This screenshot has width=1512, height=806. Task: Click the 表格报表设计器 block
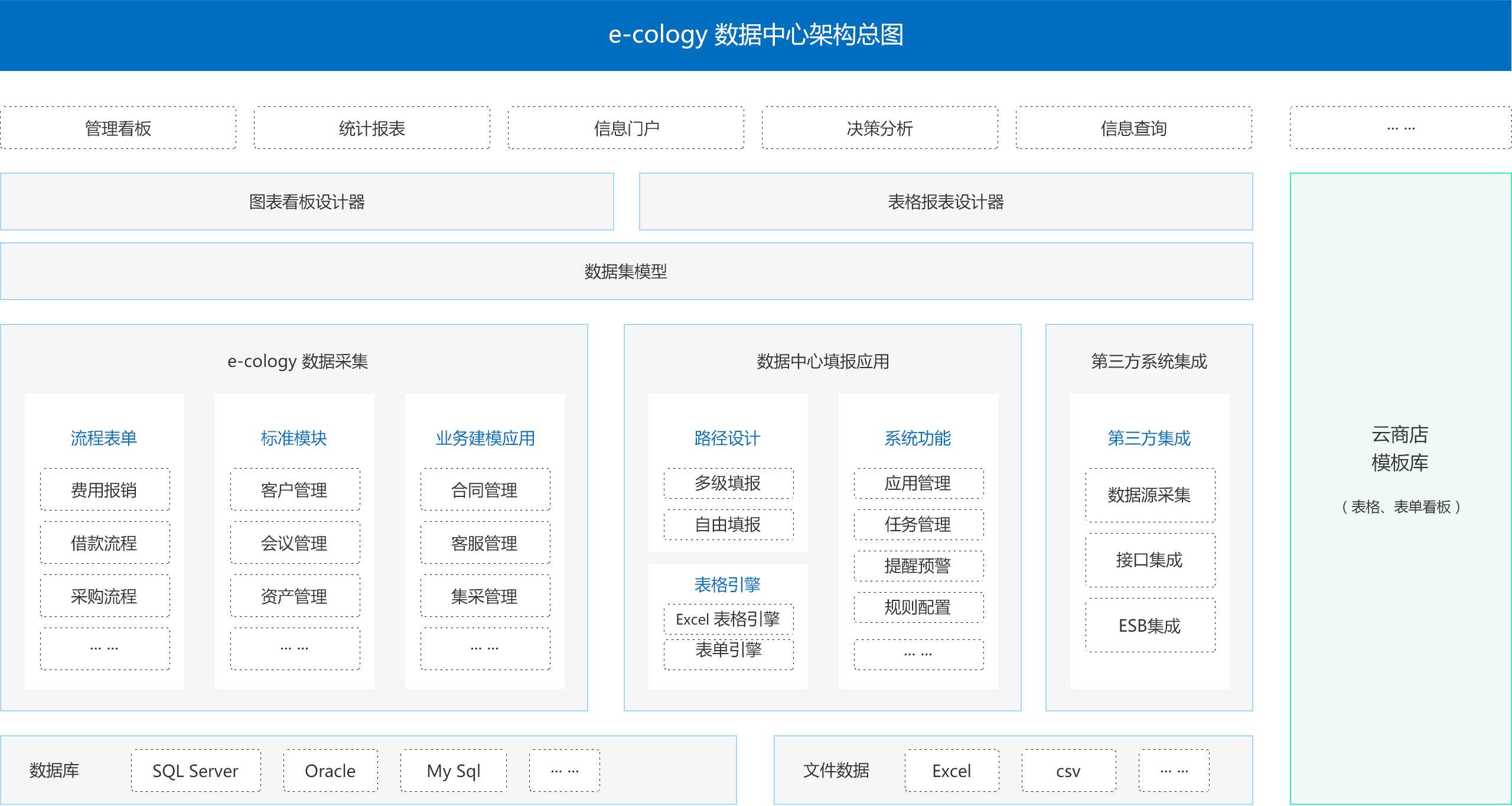pyautogui.click(x=946, y=201)
